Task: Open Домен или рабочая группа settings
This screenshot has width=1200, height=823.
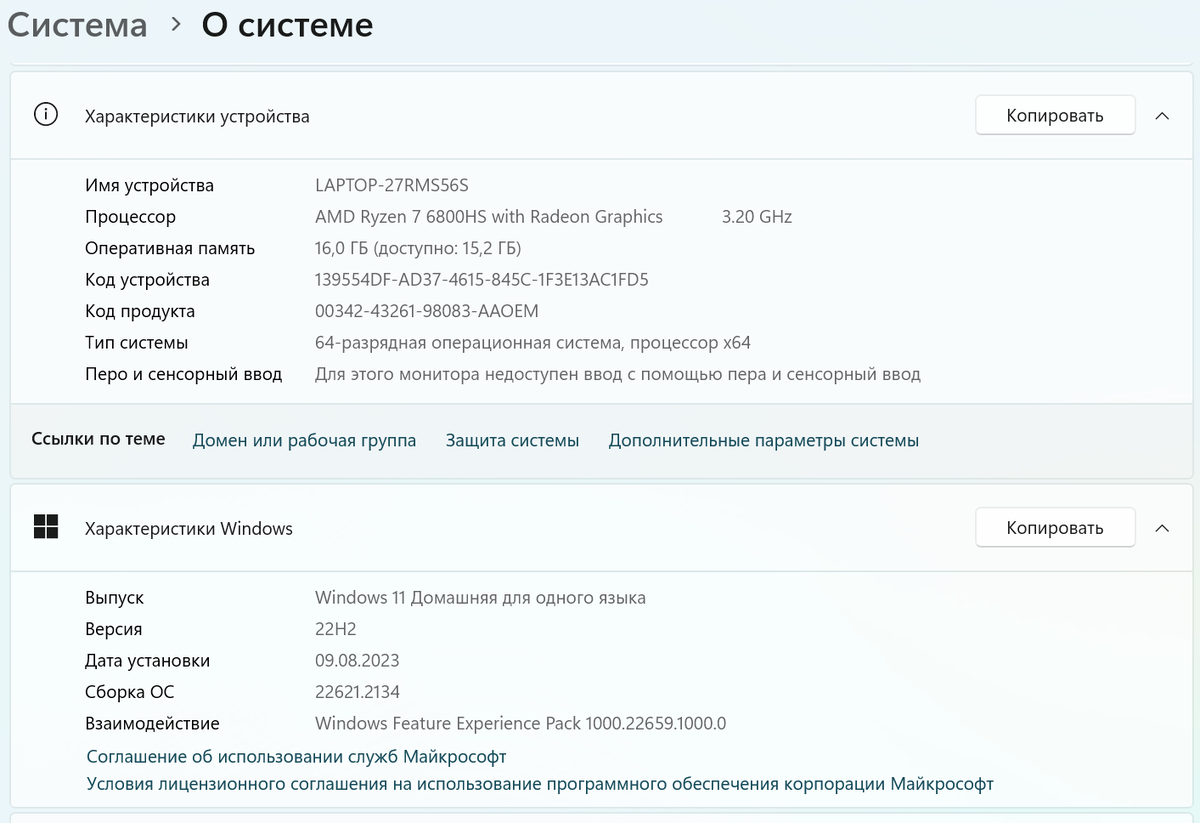Action: 304,440
